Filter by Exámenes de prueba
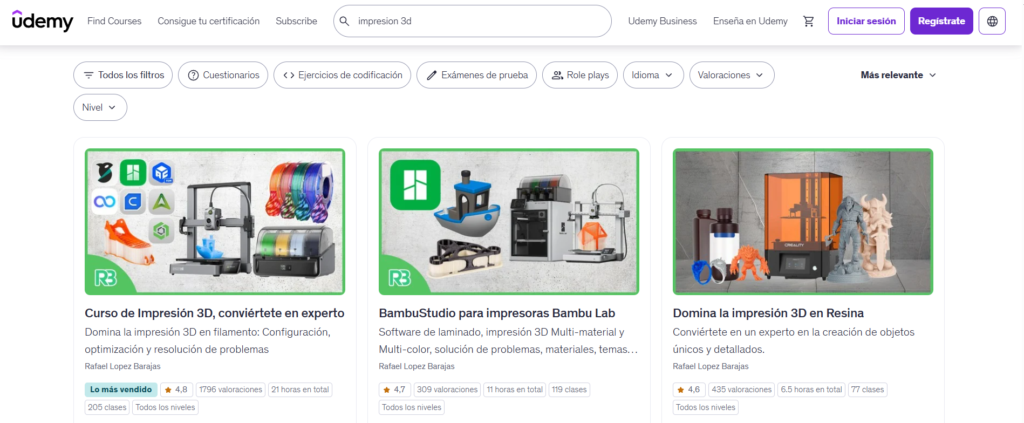 (477, 75)
